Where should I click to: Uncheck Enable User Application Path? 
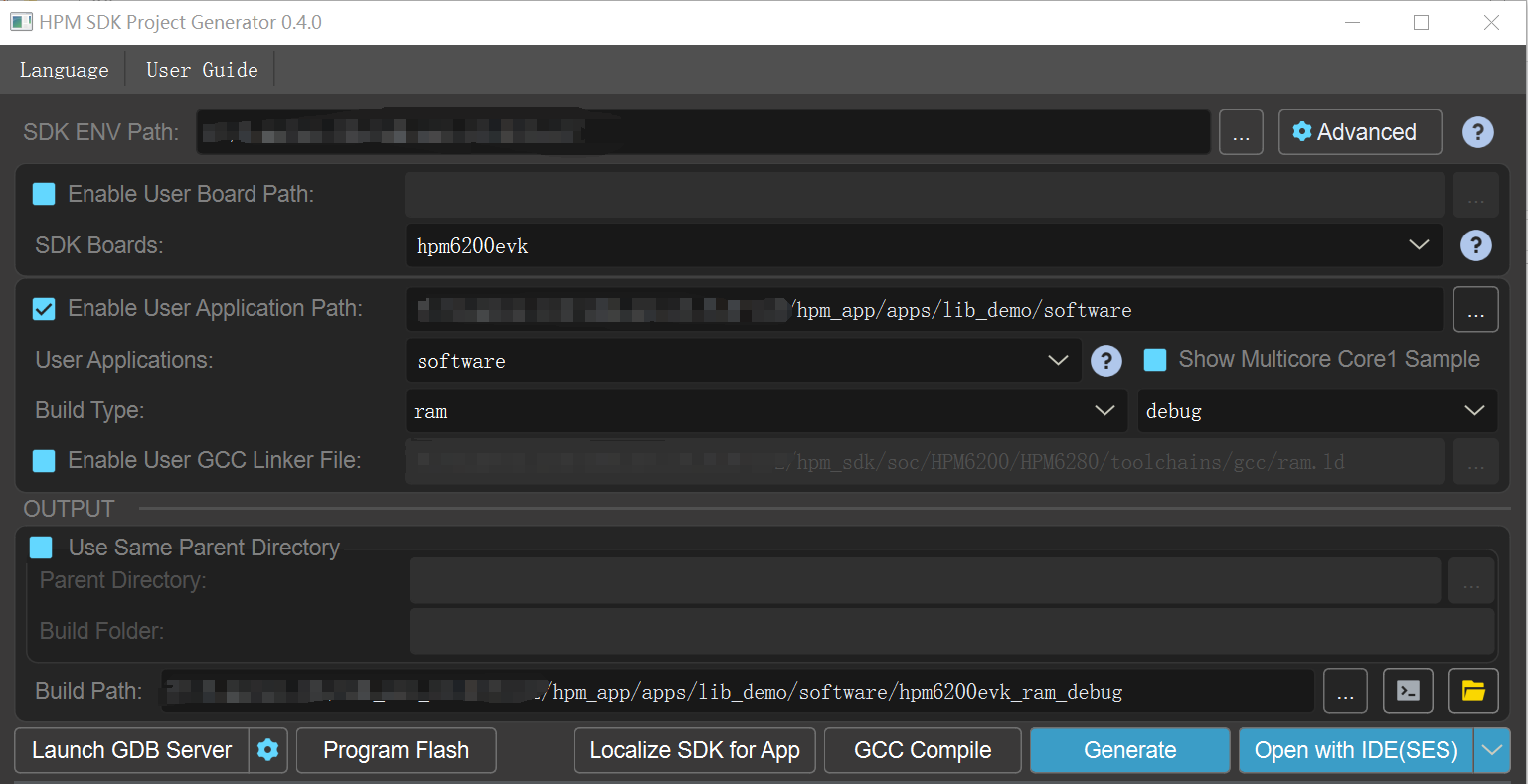pos(44,309)
